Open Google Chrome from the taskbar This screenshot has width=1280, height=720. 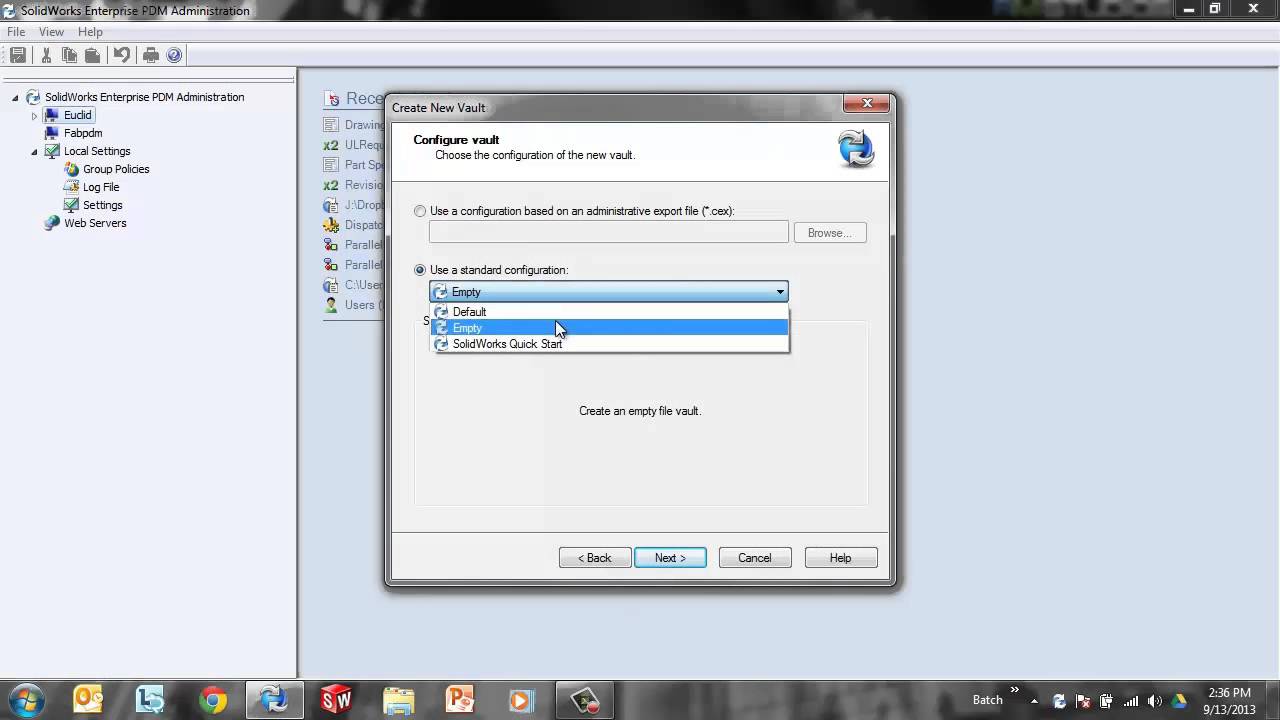pos(212,700)
